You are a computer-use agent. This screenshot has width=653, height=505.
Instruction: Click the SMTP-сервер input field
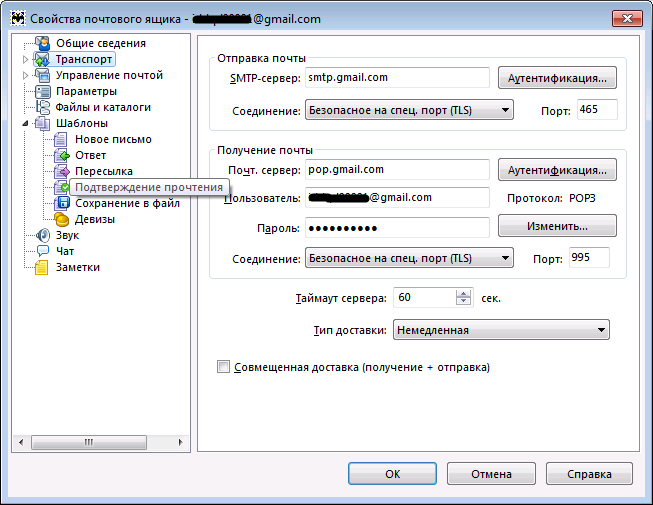click(x=393, y=77)
